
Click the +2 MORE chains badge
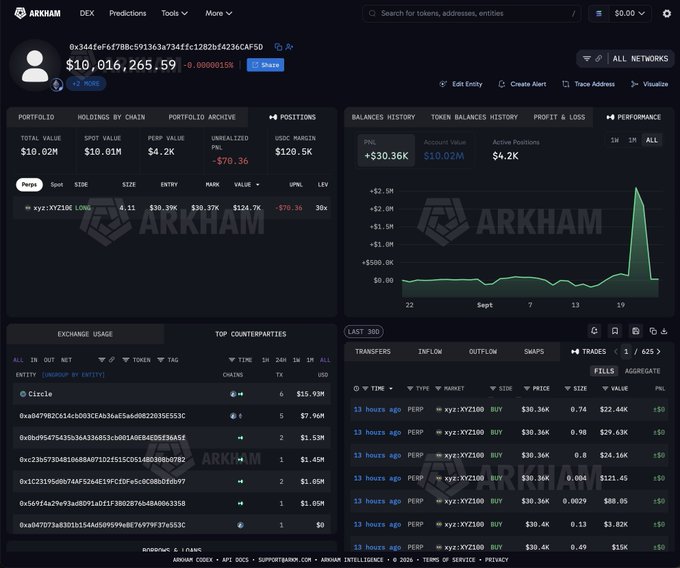click(x=86, y=84)
